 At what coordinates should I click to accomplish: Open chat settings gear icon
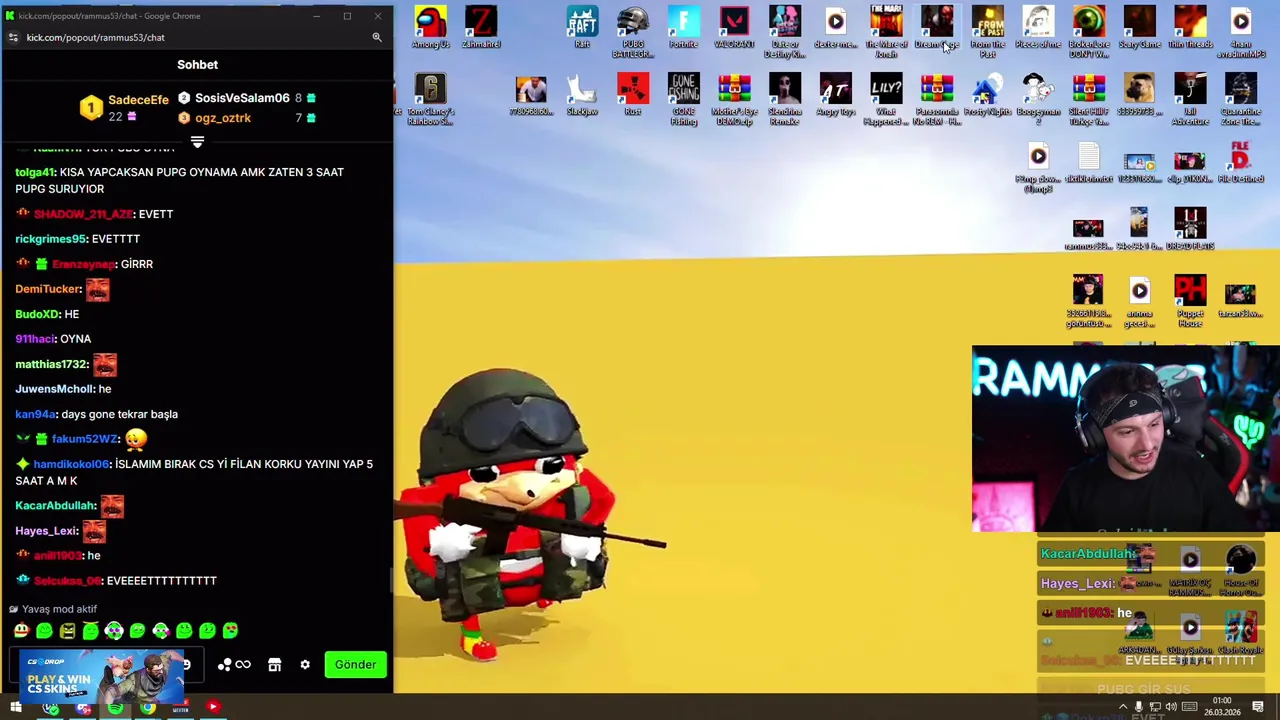pyautogui.click(x=305, y=665)
